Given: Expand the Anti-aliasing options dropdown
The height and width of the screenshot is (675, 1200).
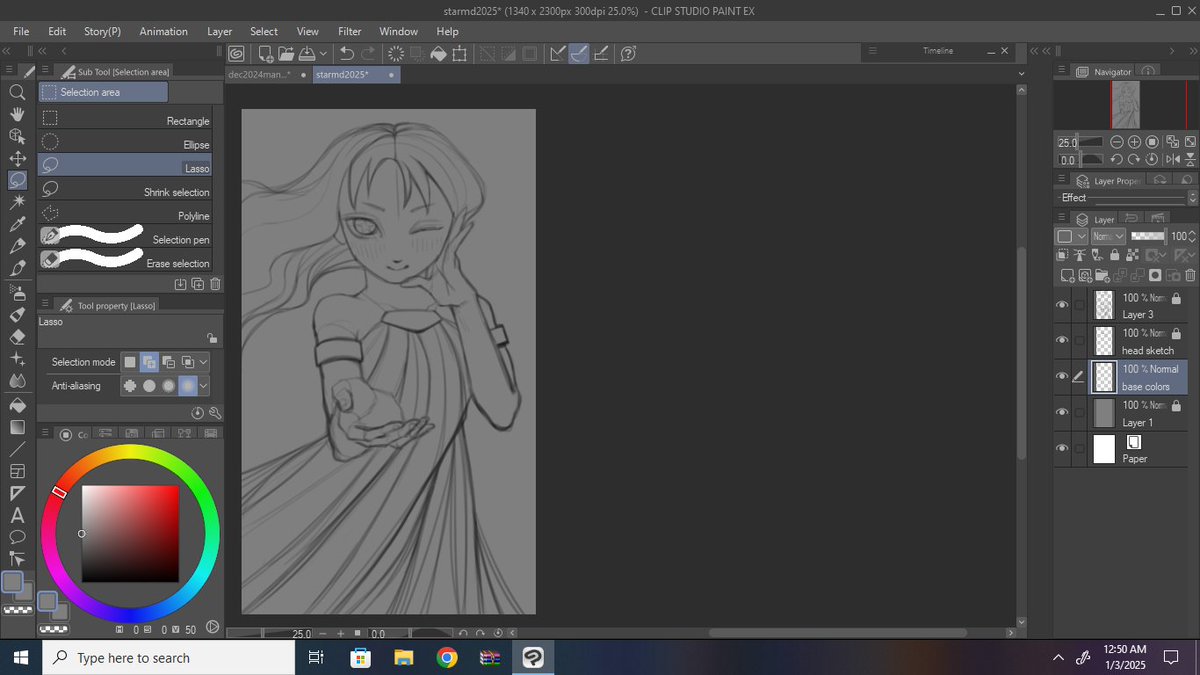Looking at the screenshot, I should click(204, 385).
